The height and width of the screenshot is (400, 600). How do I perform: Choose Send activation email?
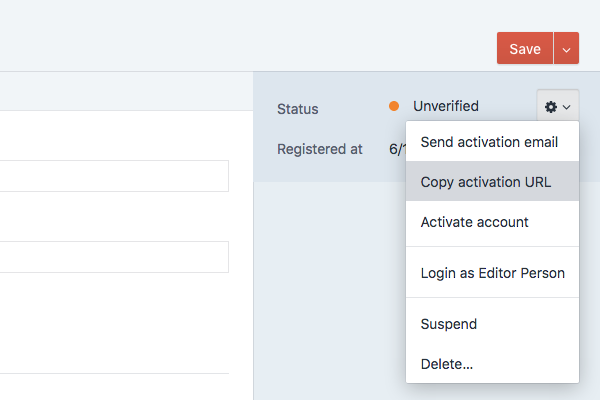tap(492, 142)
